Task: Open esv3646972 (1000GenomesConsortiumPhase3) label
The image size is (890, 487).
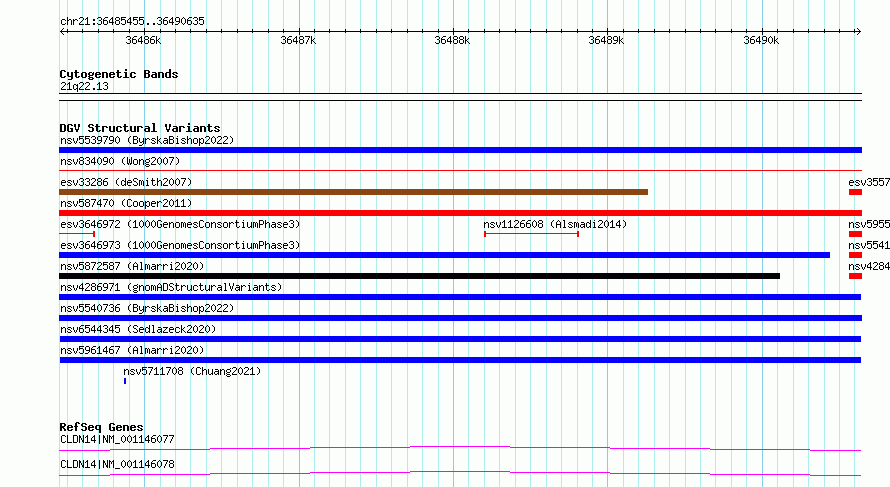Action: pyautogui.click(x=180, y=224)
